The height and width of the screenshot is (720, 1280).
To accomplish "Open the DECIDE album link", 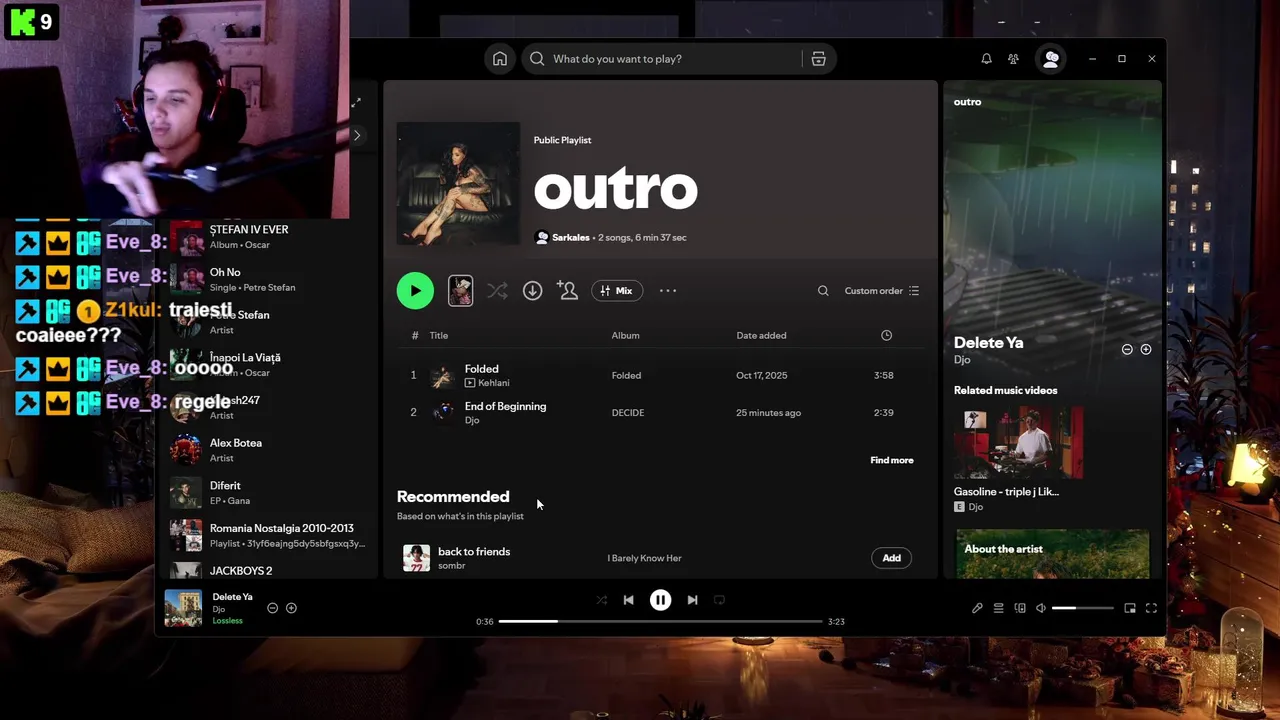I will pyautogui.click(x=628, y=412).
